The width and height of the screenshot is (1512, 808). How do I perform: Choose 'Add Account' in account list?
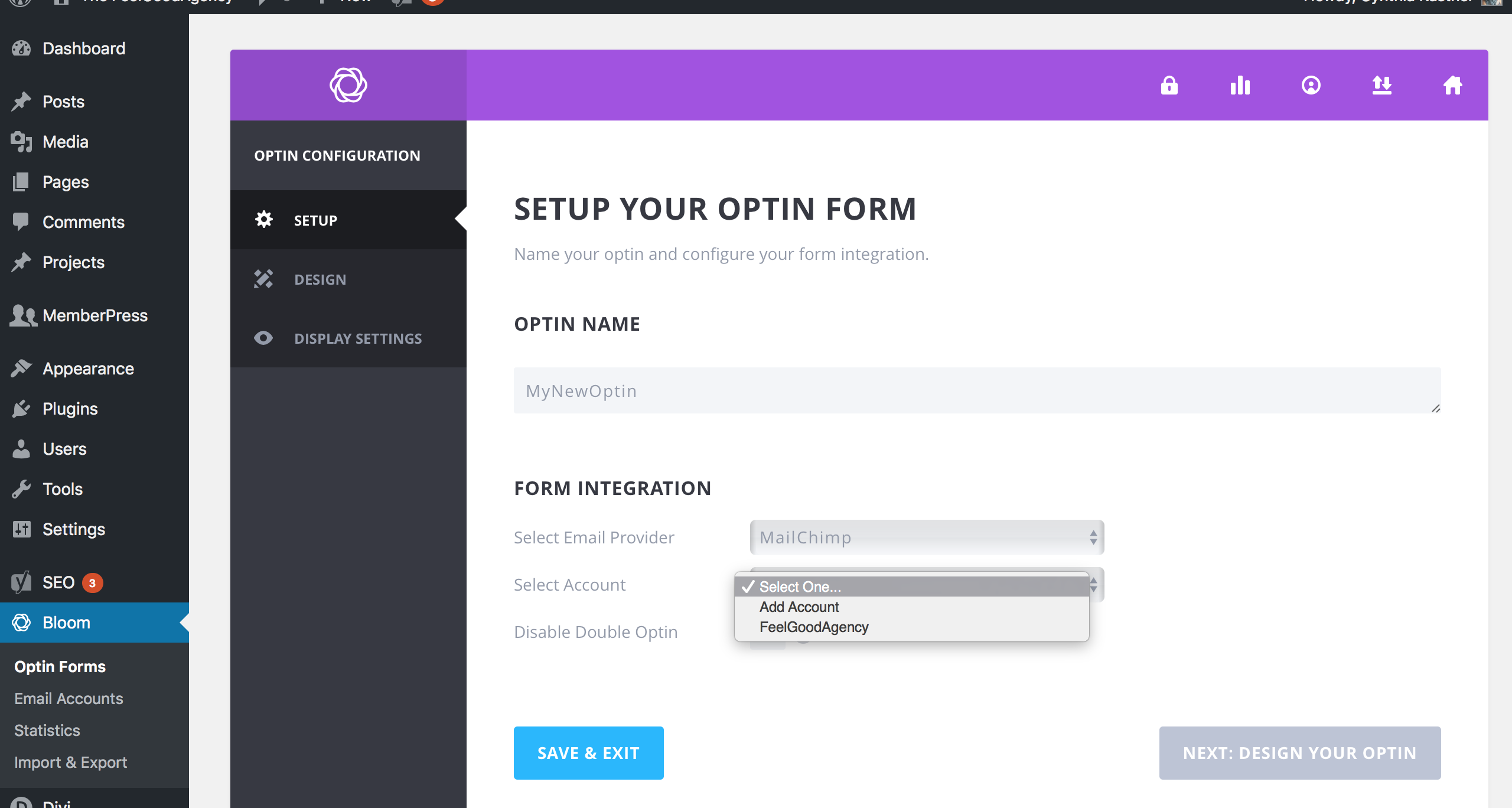[912, 607]
